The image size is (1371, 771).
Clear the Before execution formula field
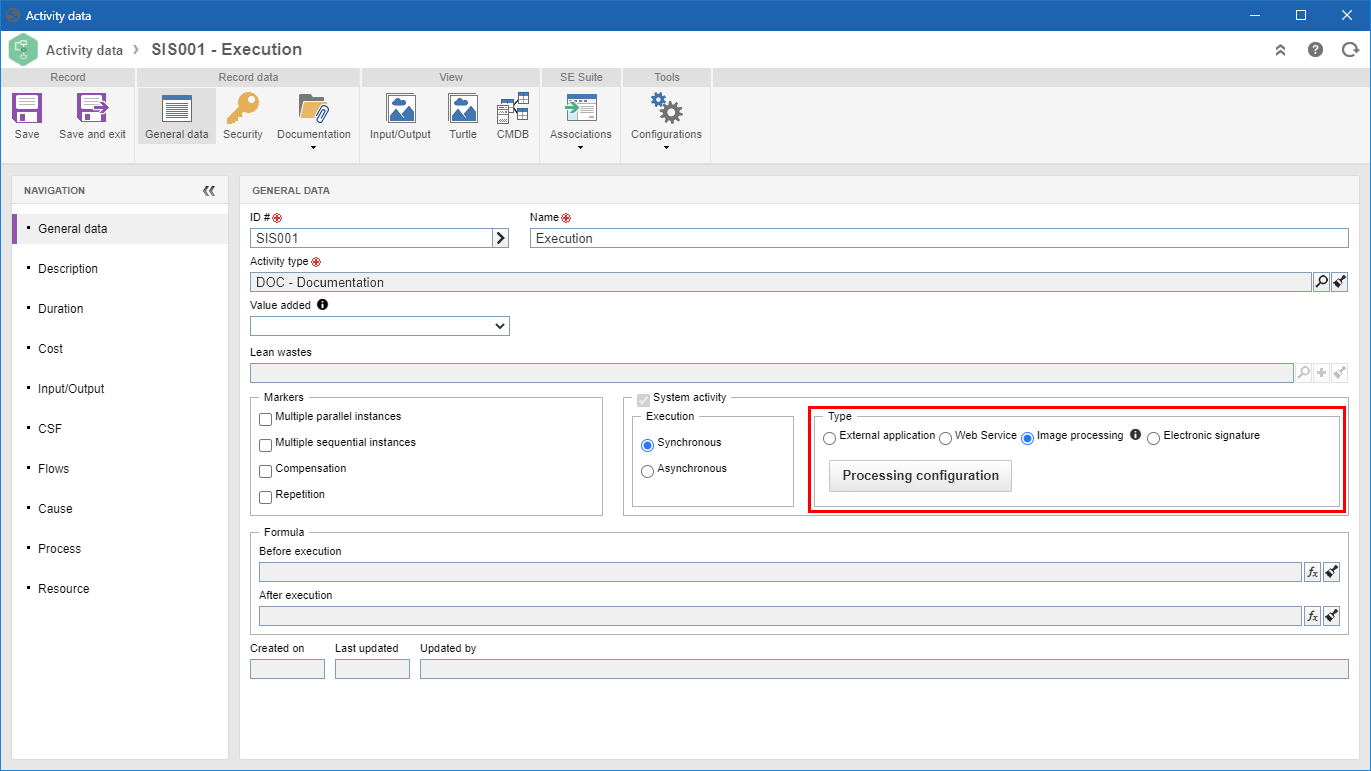pos(1331,572)
